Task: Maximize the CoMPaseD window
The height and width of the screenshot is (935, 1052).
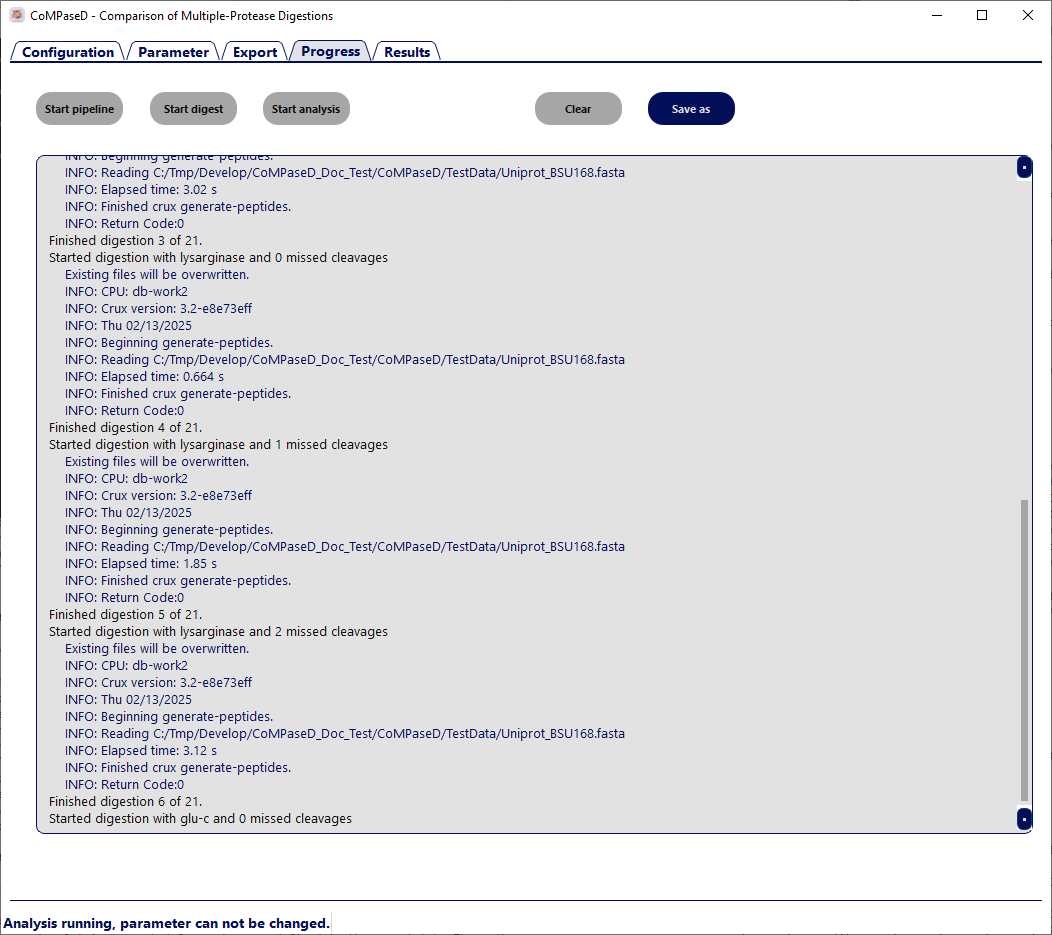Action: tap(982, 16)
